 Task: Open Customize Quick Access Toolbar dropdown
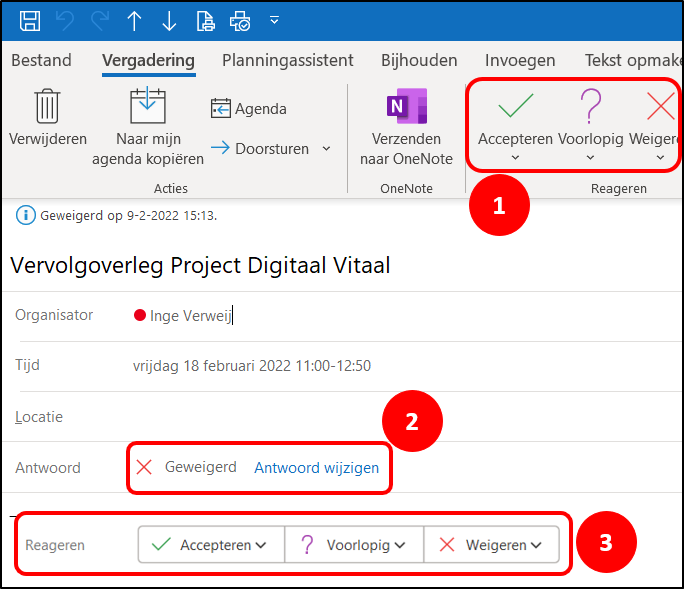(274, 20)
